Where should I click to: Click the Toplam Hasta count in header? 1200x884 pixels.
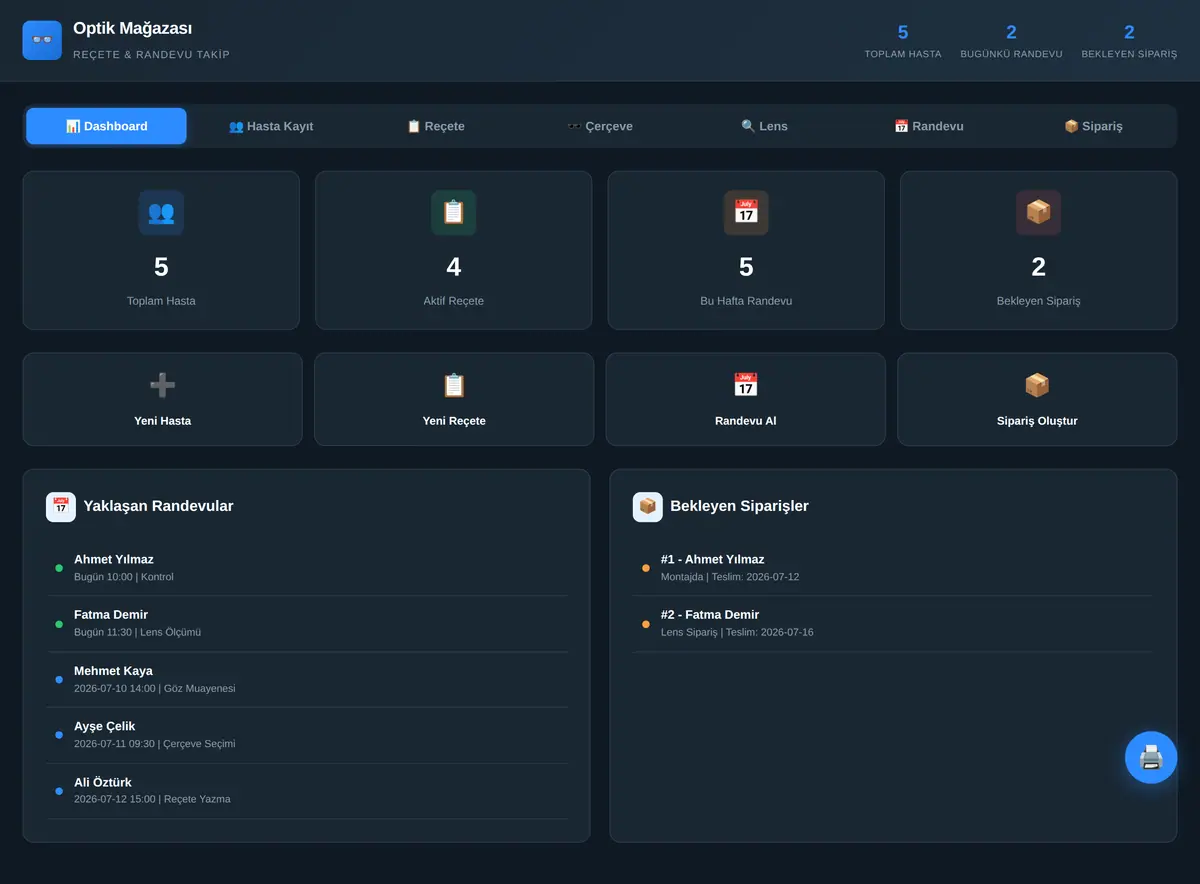click(x=903, y=32)
